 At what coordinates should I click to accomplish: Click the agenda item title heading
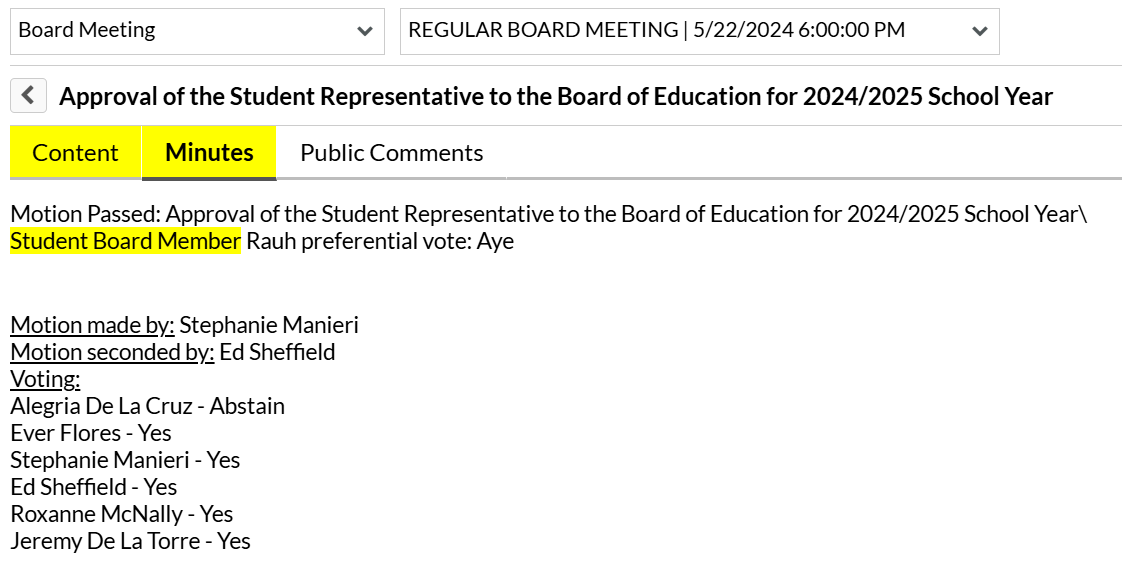point(556,97)
